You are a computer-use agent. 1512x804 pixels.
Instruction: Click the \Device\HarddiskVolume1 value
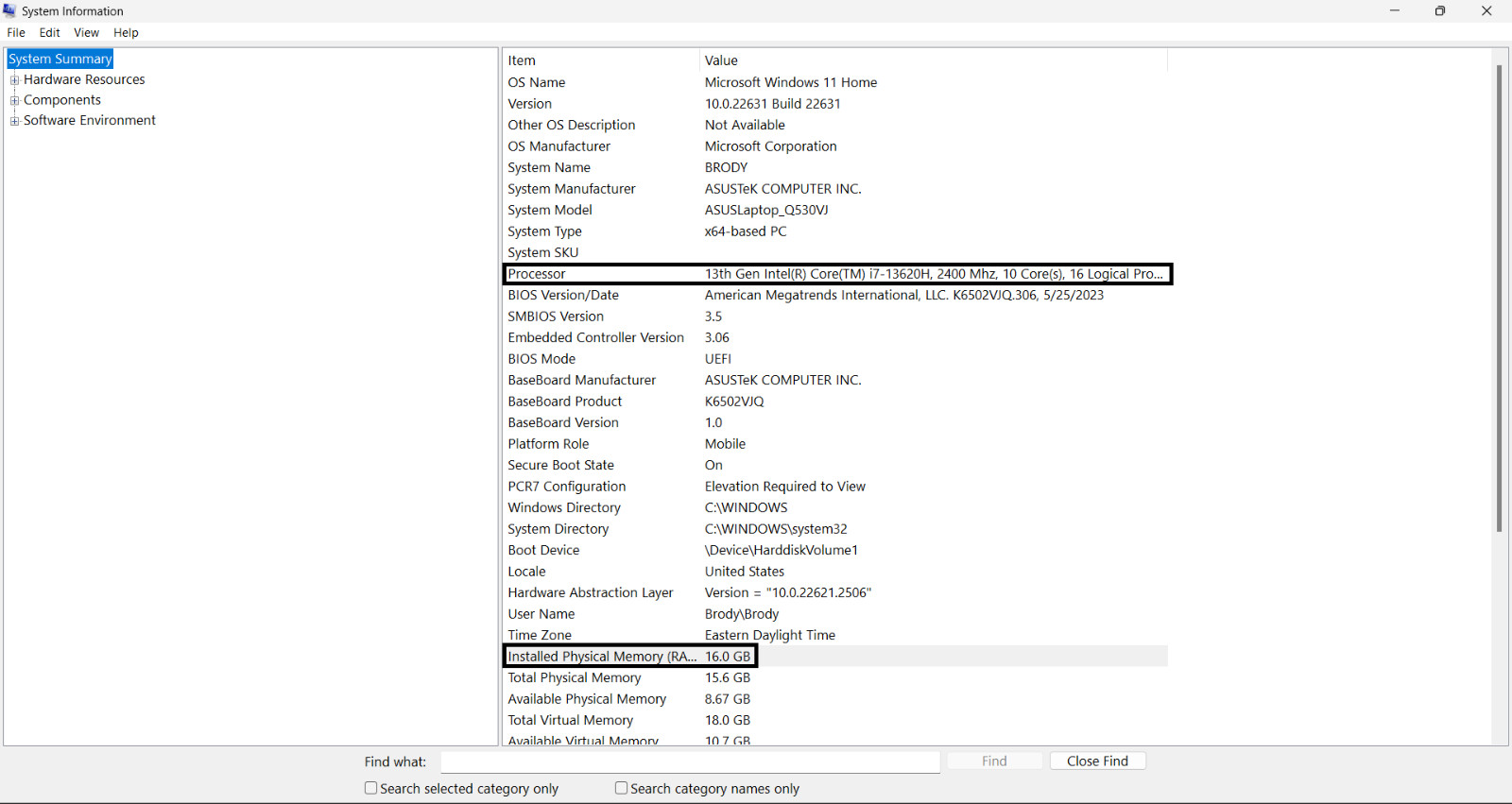pyautogui.click(x=782, y=550)
